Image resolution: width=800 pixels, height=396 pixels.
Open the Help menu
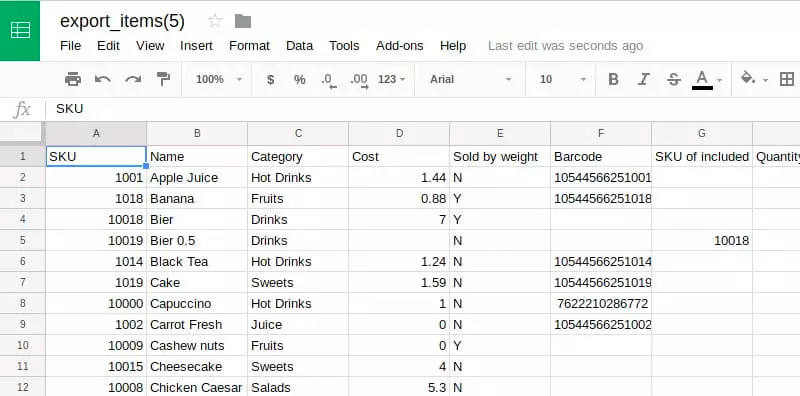tap(453, 46)
